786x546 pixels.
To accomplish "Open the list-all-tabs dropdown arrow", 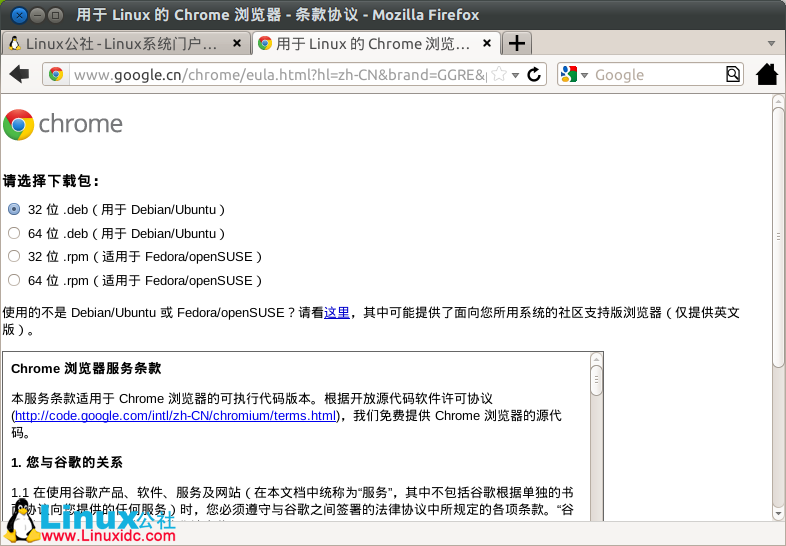I will click(x=771, y=44).
